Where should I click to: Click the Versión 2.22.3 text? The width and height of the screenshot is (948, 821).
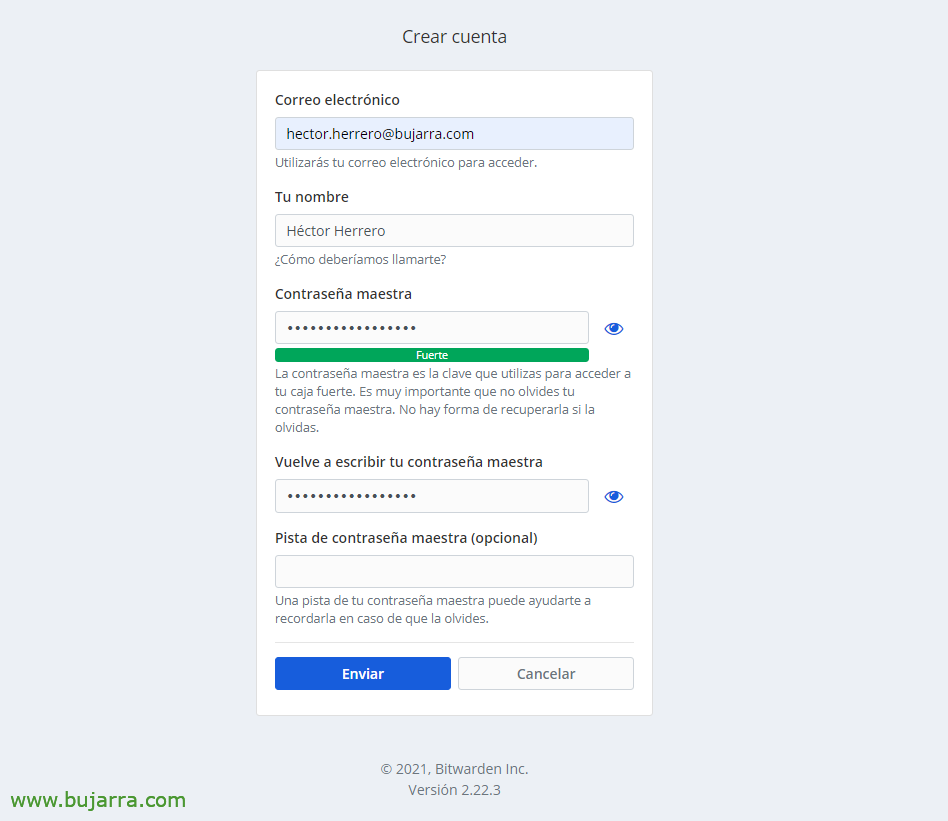[455, 790]
